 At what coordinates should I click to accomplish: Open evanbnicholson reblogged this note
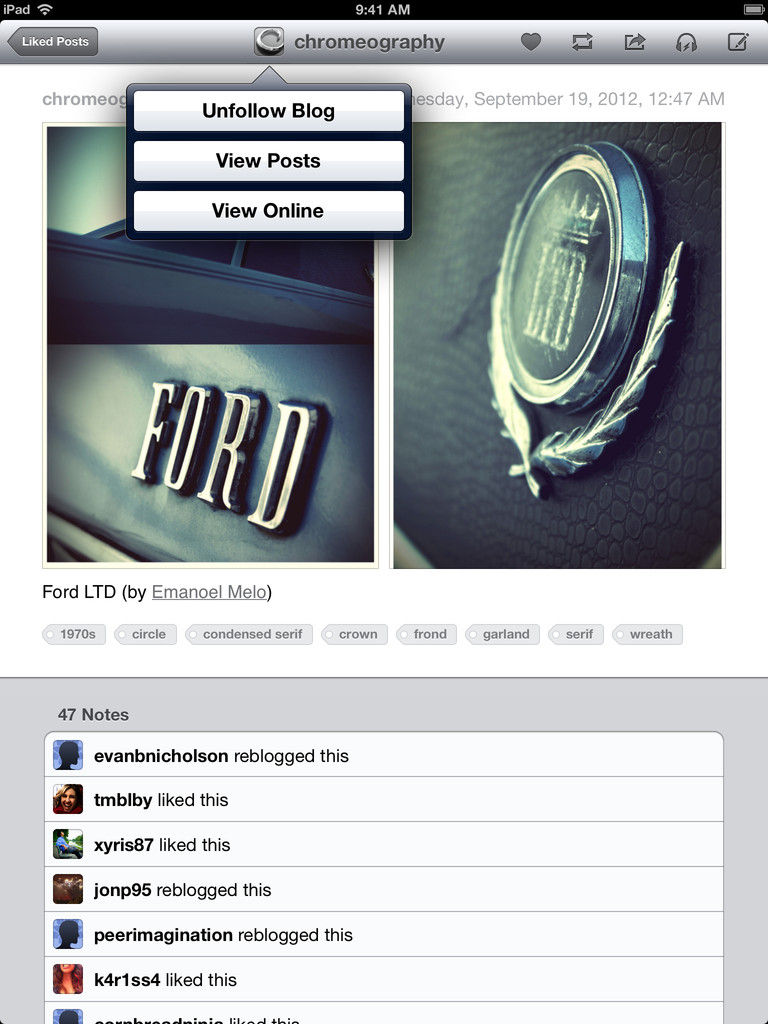click(x=384, y=755)
